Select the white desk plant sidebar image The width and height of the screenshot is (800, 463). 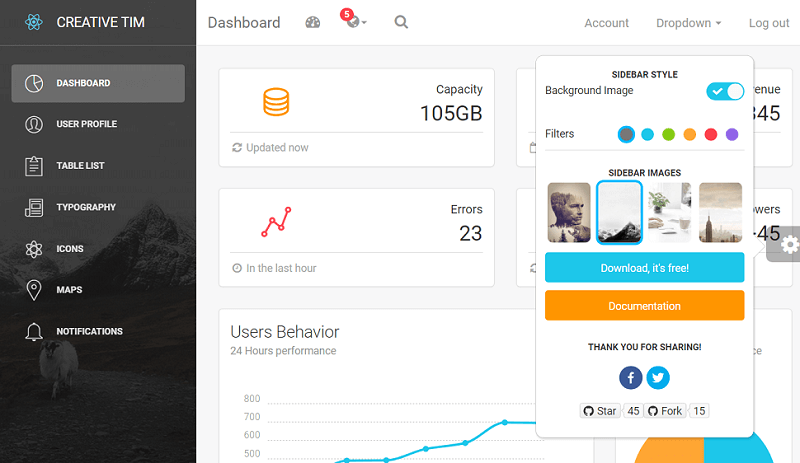coord(669,212)
